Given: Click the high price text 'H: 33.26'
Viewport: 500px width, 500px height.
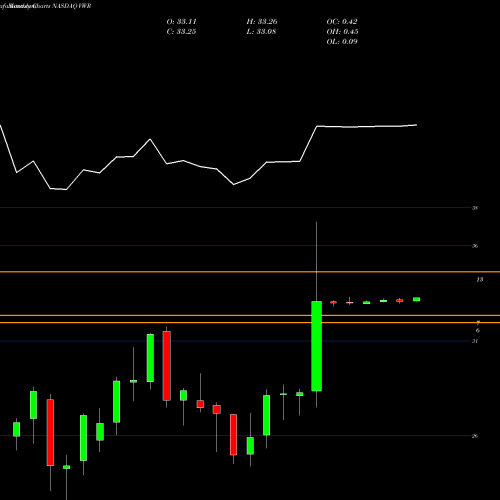Looking at the screenshot, I should (262, 22).
